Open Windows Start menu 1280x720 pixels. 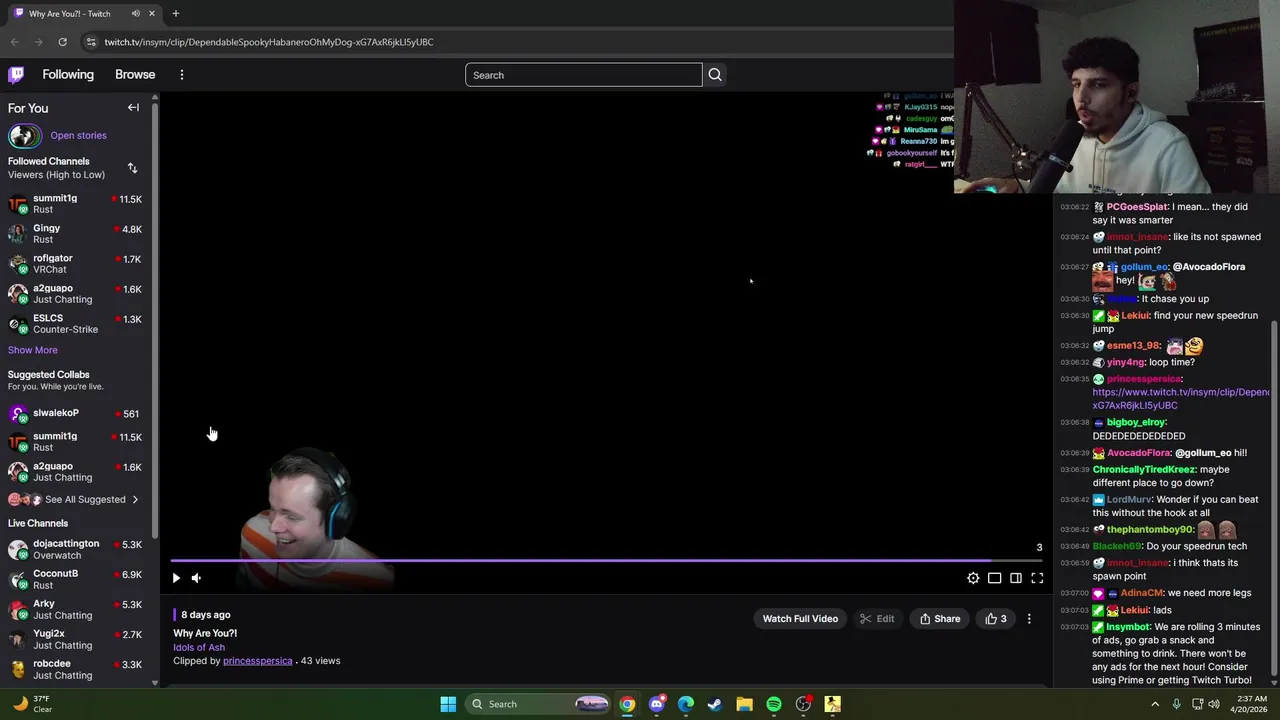coord(448,704)
